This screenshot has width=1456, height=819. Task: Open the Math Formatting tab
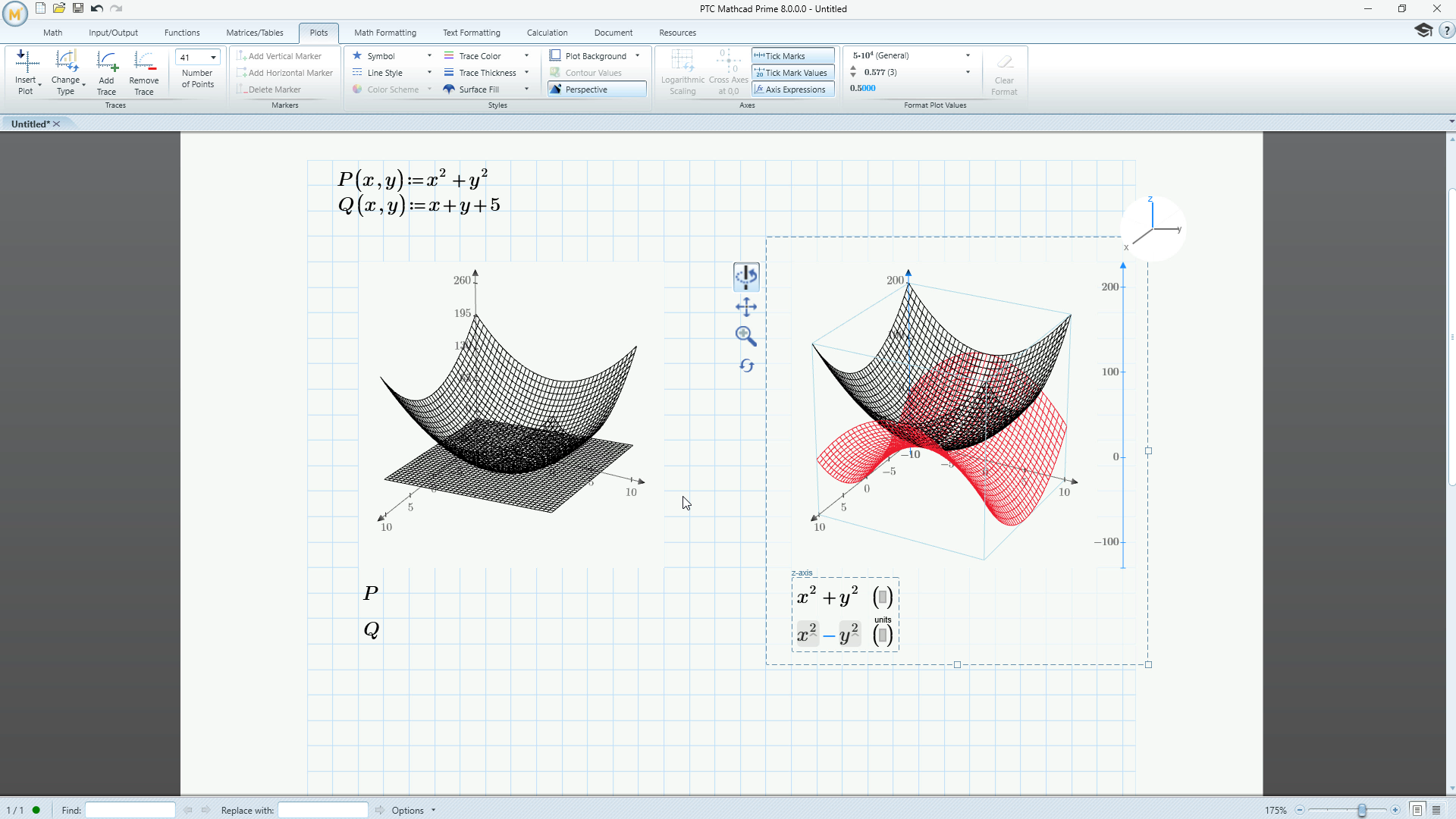[385, 33]
